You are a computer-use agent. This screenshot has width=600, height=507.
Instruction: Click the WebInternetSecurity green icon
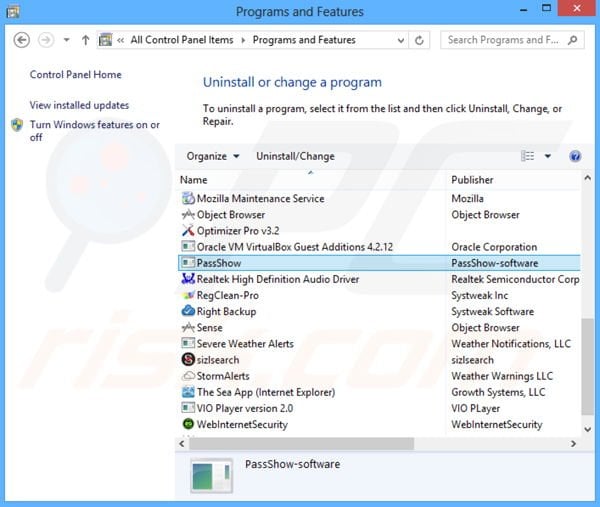point(188,424)
